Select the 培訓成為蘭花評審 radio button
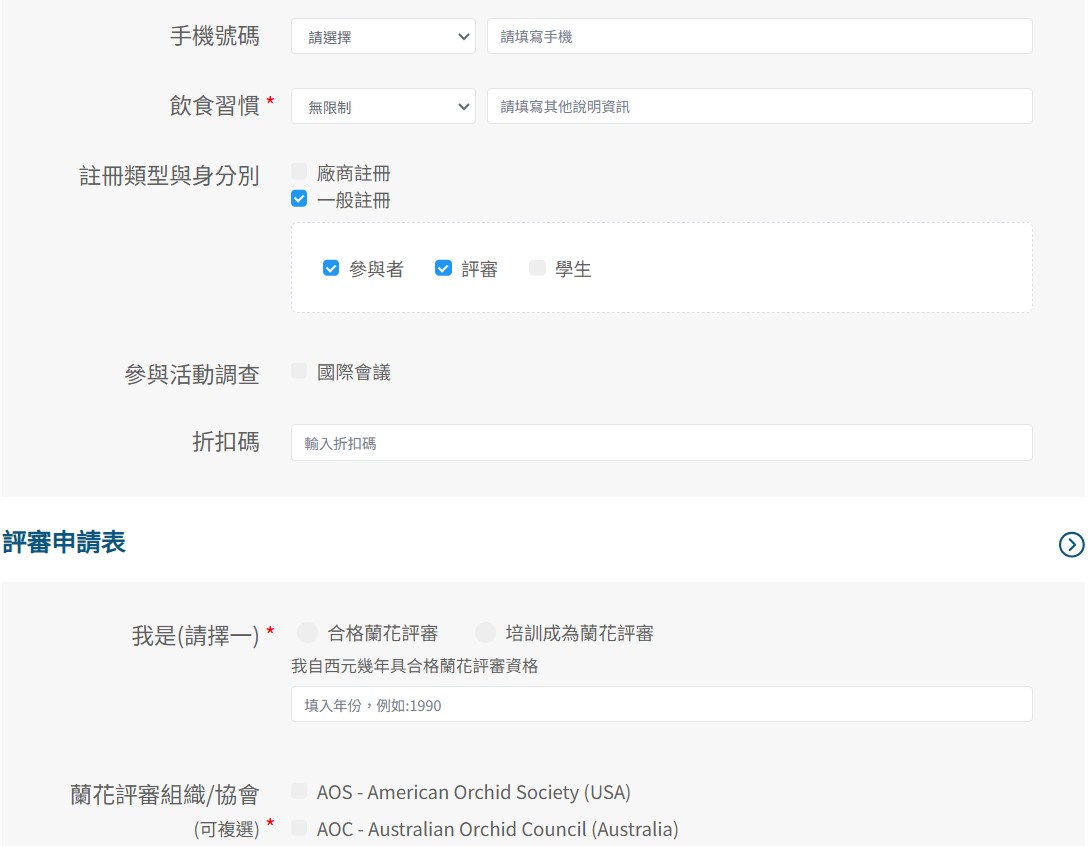Screen dimensions: 1089x846 [485, 633]
